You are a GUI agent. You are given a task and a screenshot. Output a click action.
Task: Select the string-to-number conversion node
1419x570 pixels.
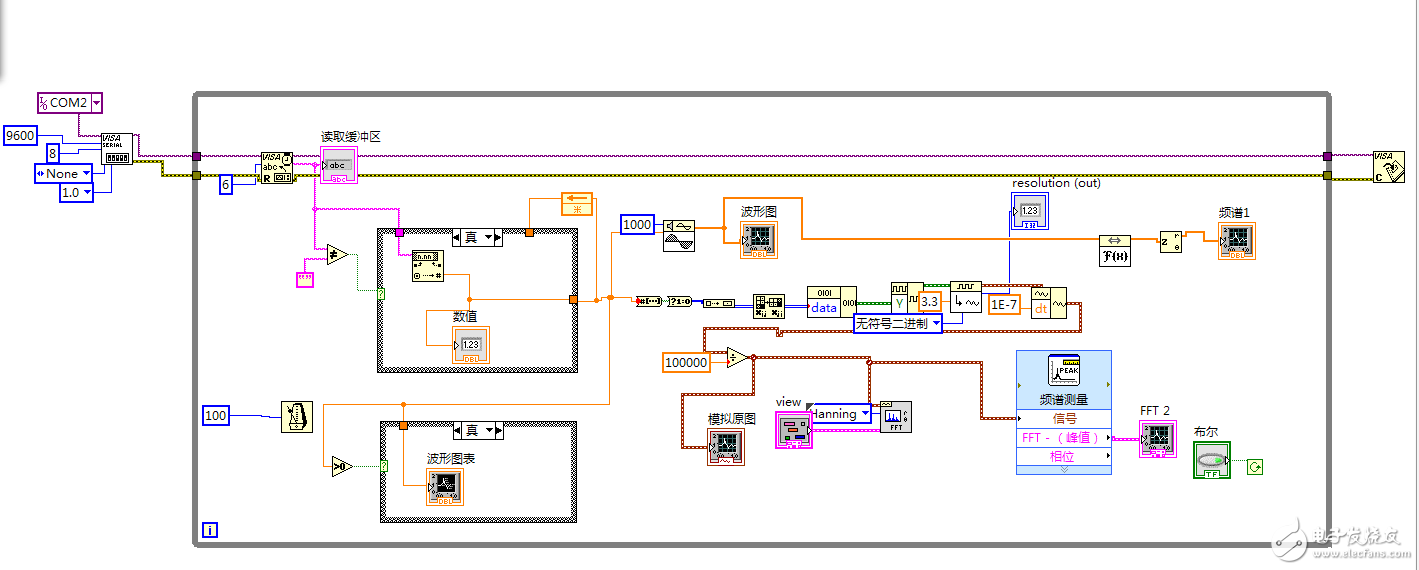pyautogui.click(x=428, y=266)
